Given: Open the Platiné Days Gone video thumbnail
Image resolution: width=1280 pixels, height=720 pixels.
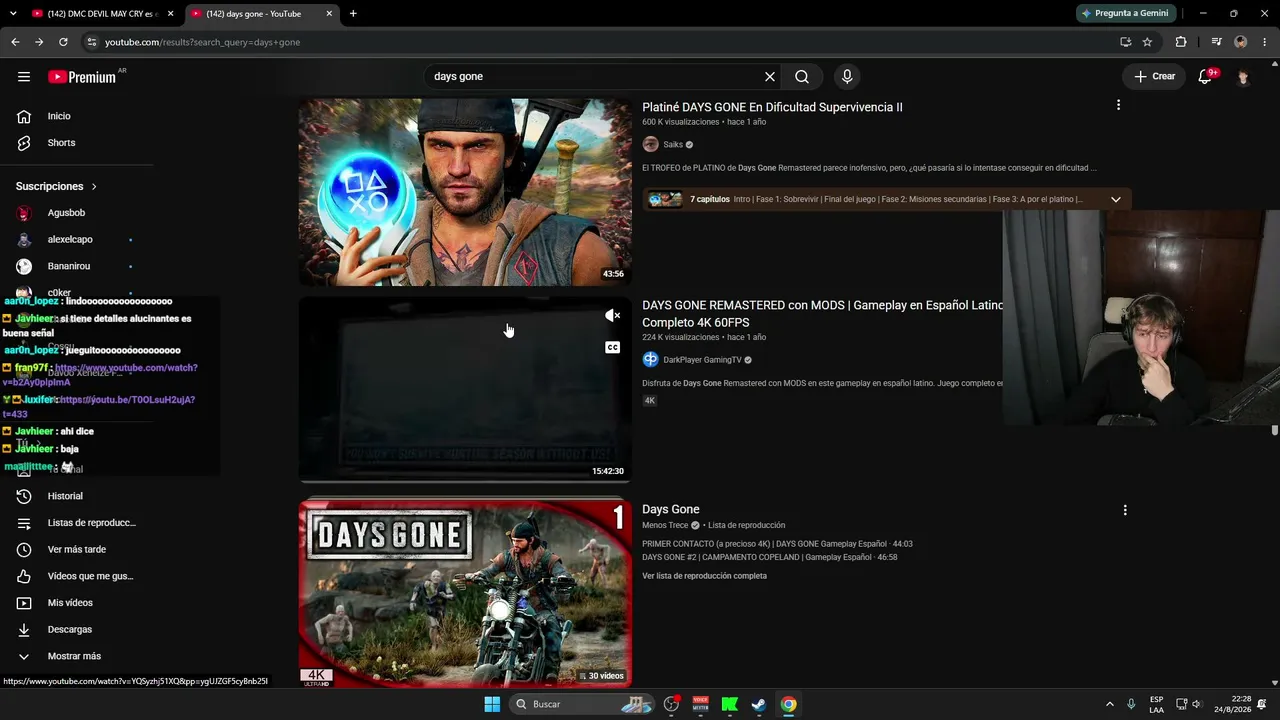Looking at the screenshot, I should coord(465,191).
